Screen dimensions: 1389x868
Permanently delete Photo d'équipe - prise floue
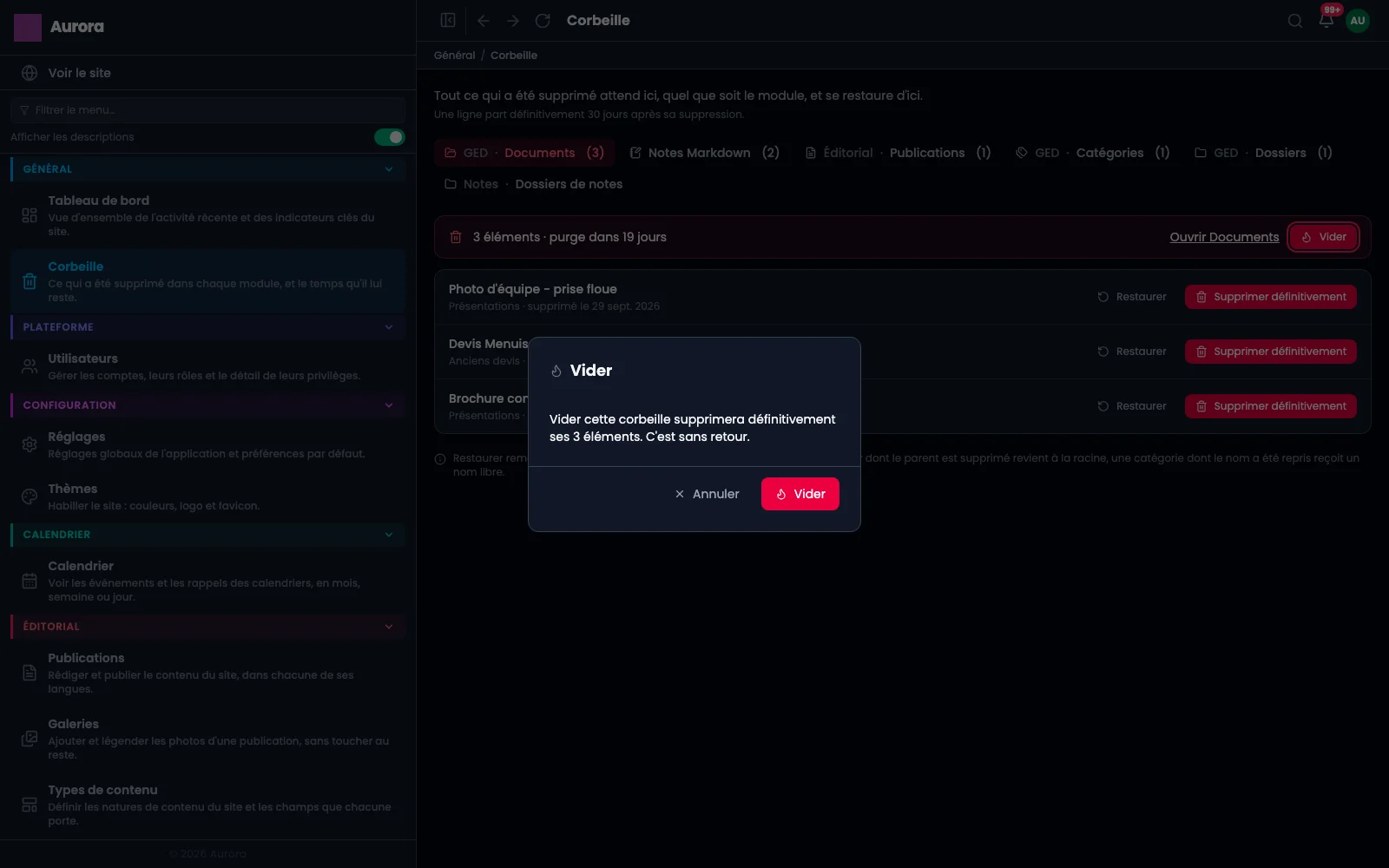coord(1270,297)
